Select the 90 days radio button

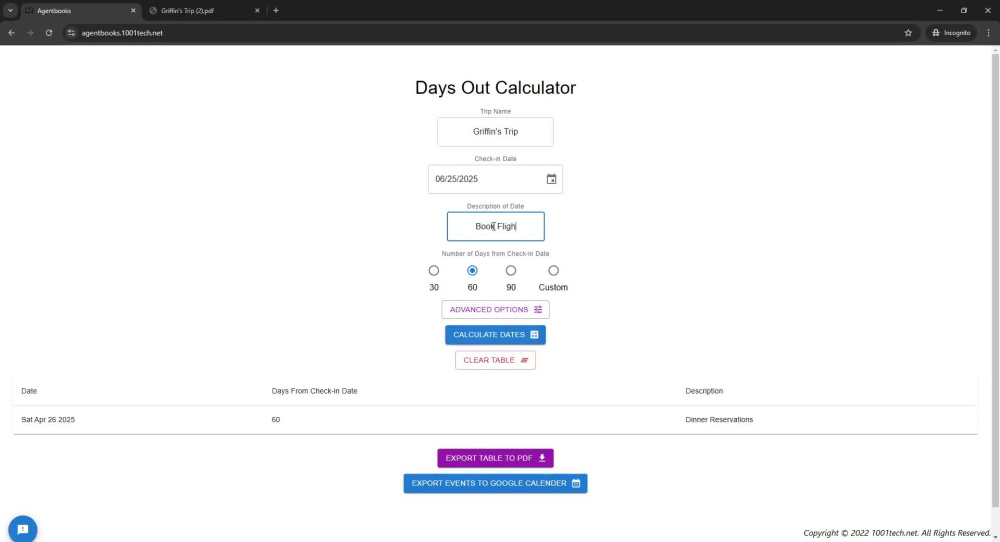511,270
